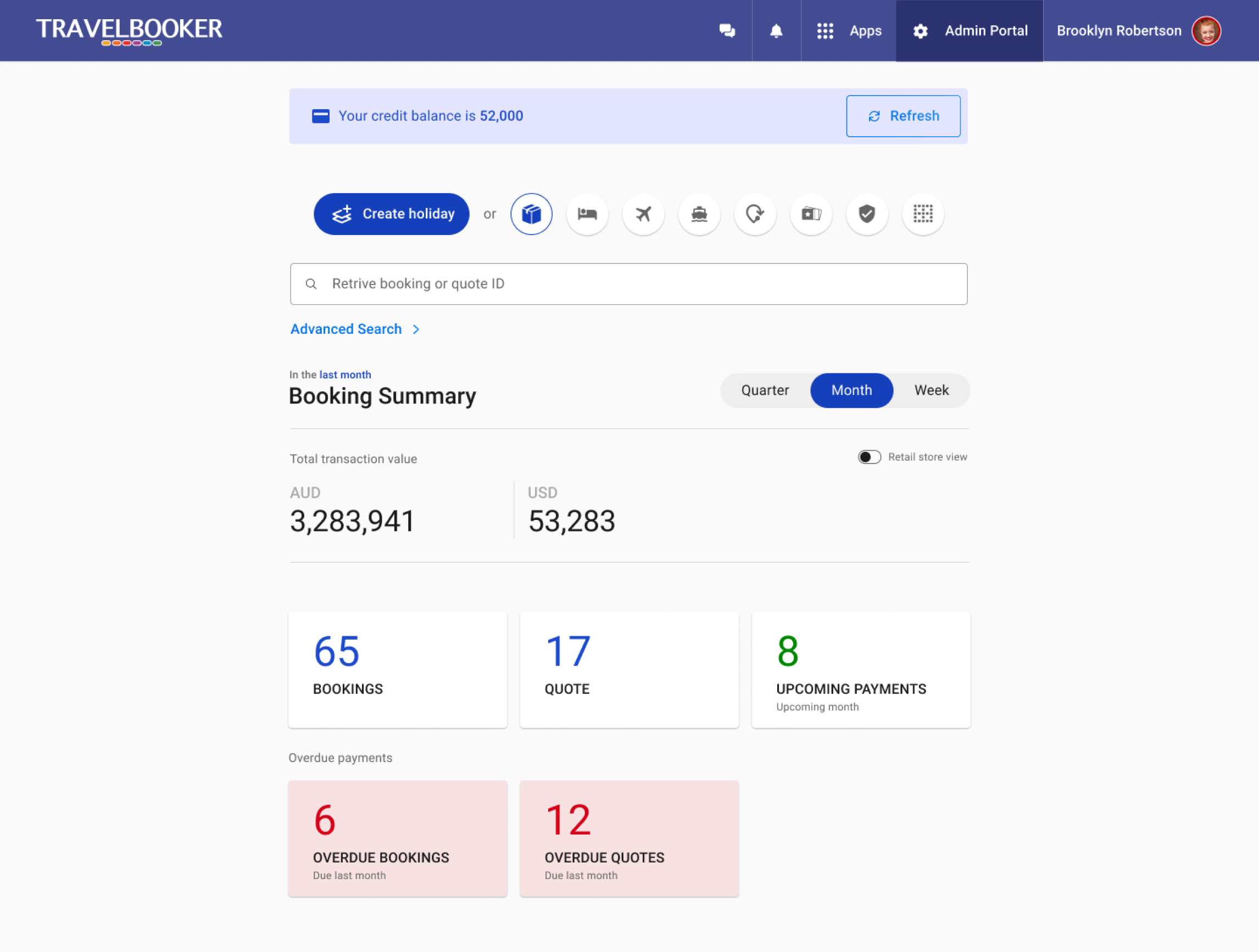Select the flights airplane icon
This screenshot has width=1259, height=952.
(x=643, y=214)
